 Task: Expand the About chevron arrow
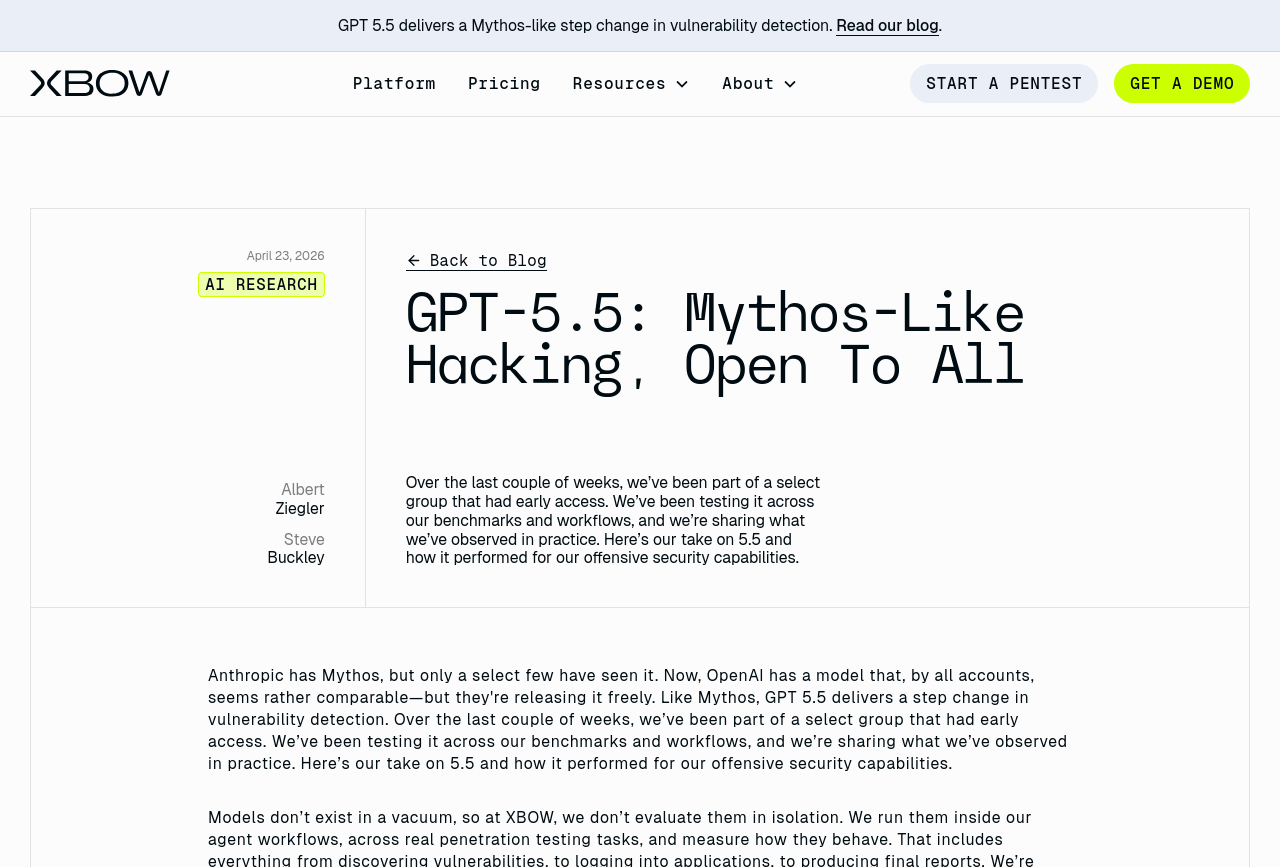790,84
